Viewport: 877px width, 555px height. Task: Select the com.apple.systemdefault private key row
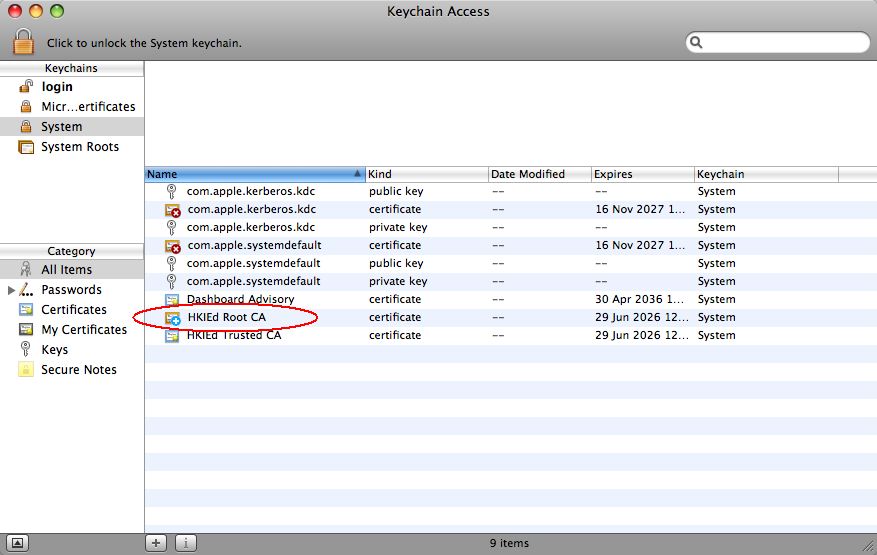point(511,281)
